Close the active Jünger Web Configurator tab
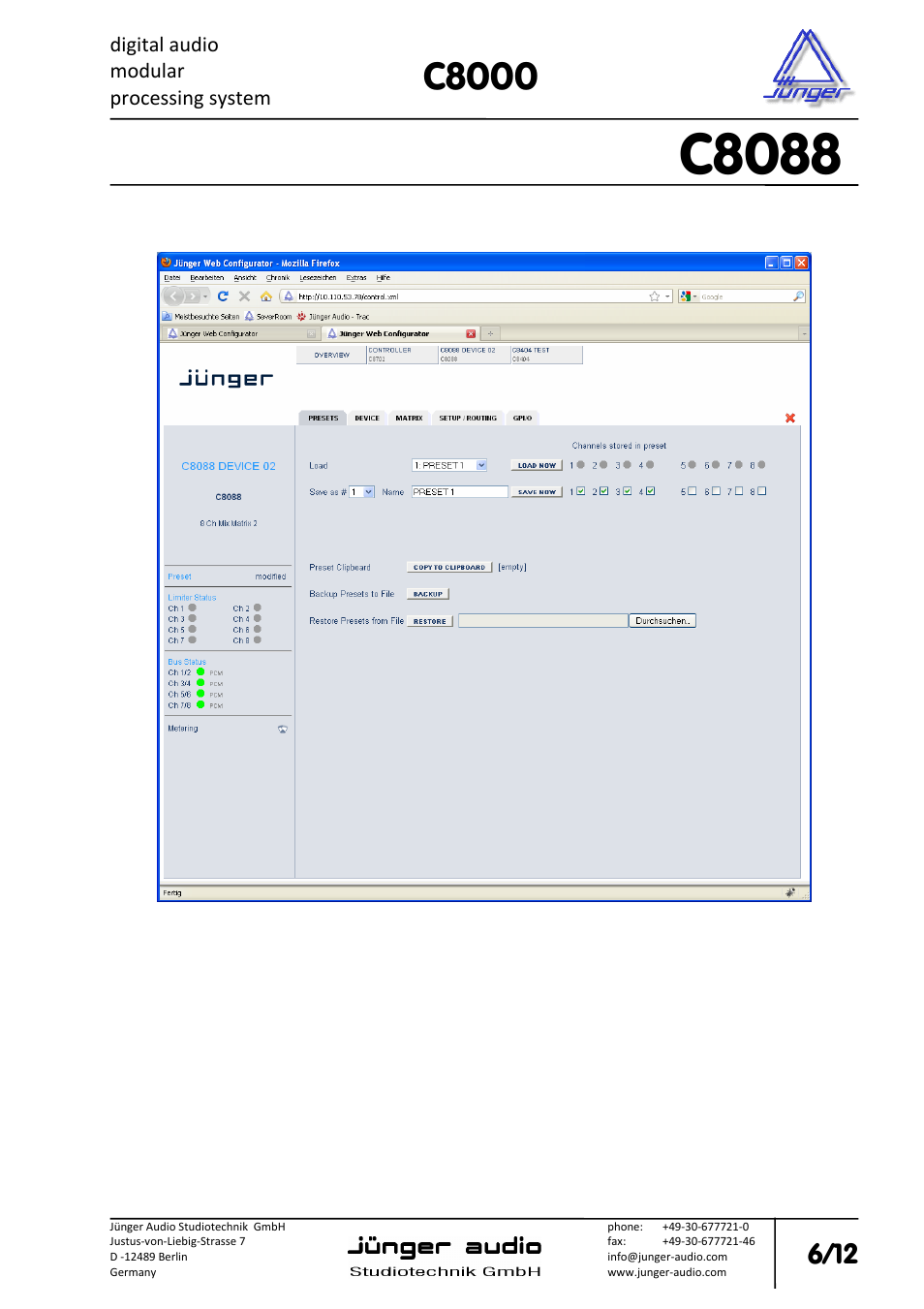924x1309 pixels. tap(471, 333)
